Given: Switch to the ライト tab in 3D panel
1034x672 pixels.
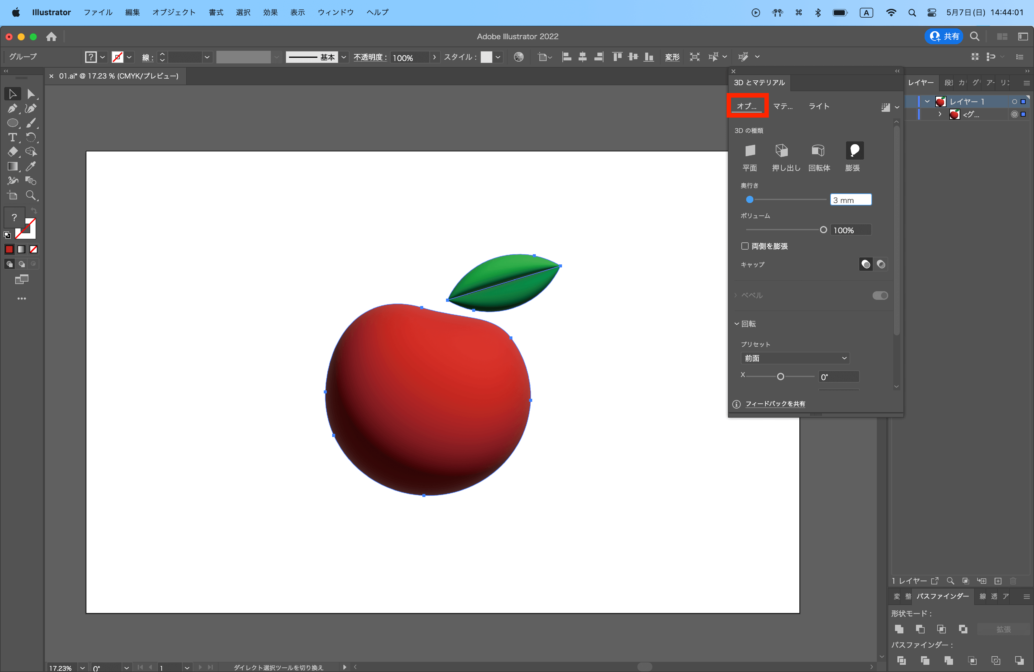Looking at the screenshot, I should pyautogui.click(x=819, y=106).
